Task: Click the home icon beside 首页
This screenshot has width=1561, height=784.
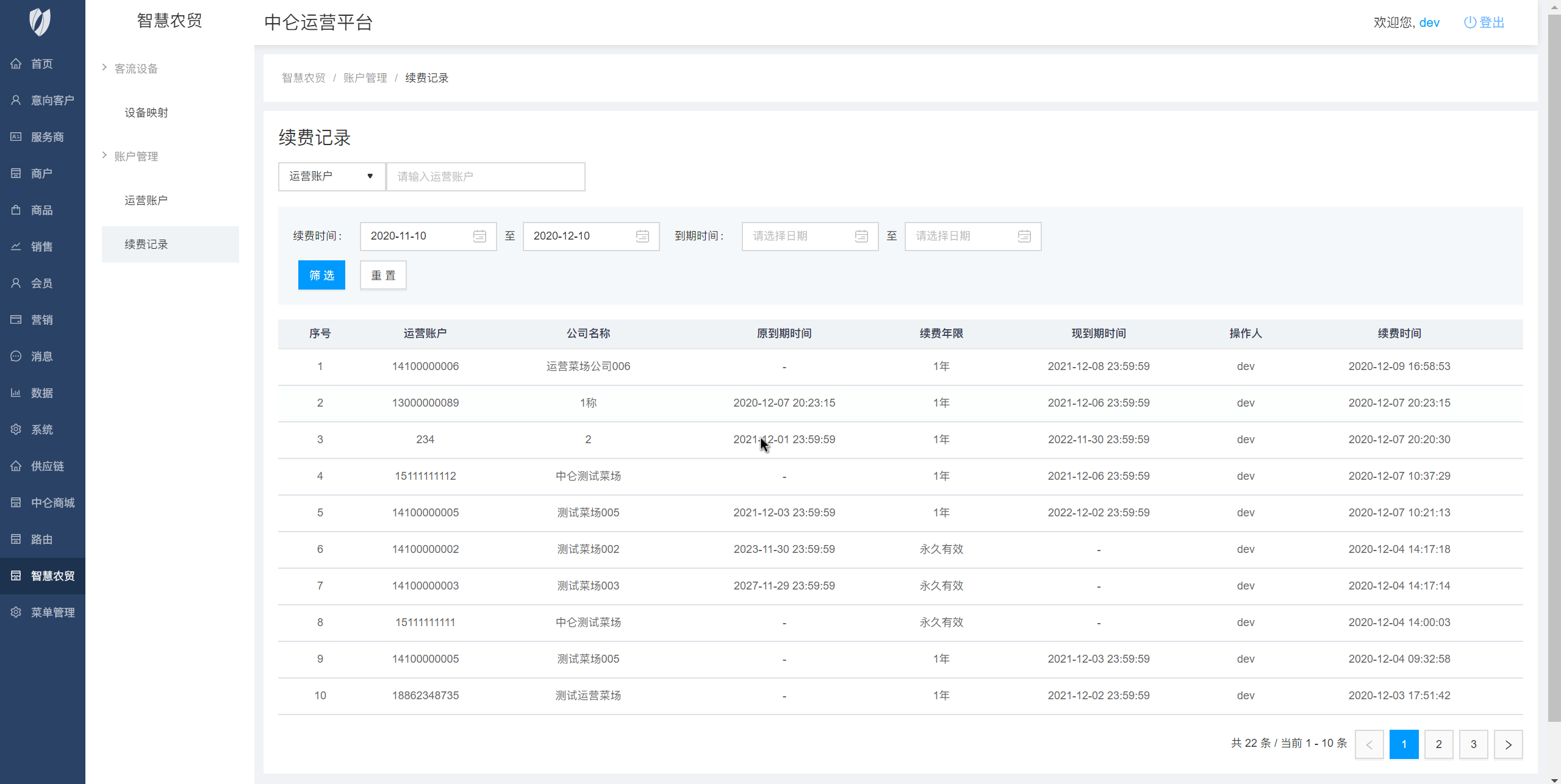Action: [16, 63]
